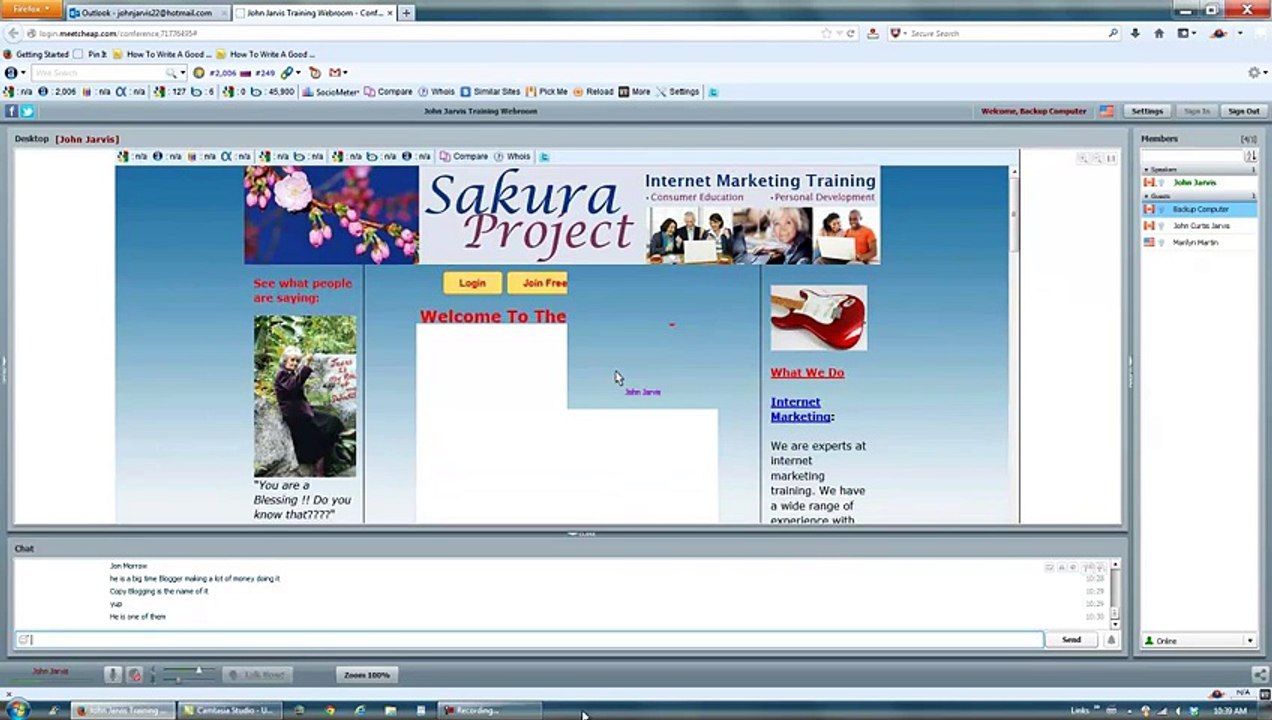Open the Windows Start button
Viewport: 1272px width, 720px height.
tap(18, 710)
